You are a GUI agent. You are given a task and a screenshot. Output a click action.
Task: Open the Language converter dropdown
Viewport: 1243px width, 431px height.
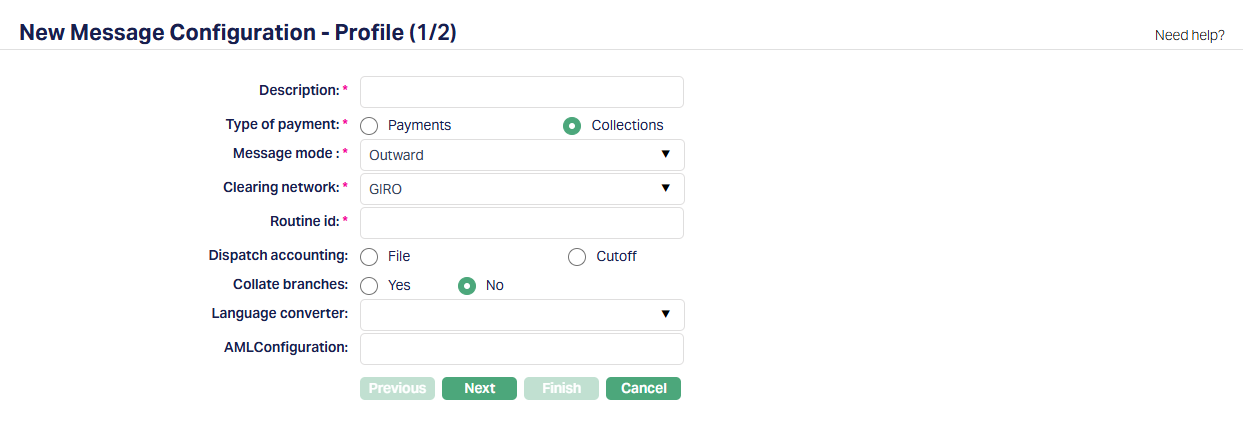[521, 315]
